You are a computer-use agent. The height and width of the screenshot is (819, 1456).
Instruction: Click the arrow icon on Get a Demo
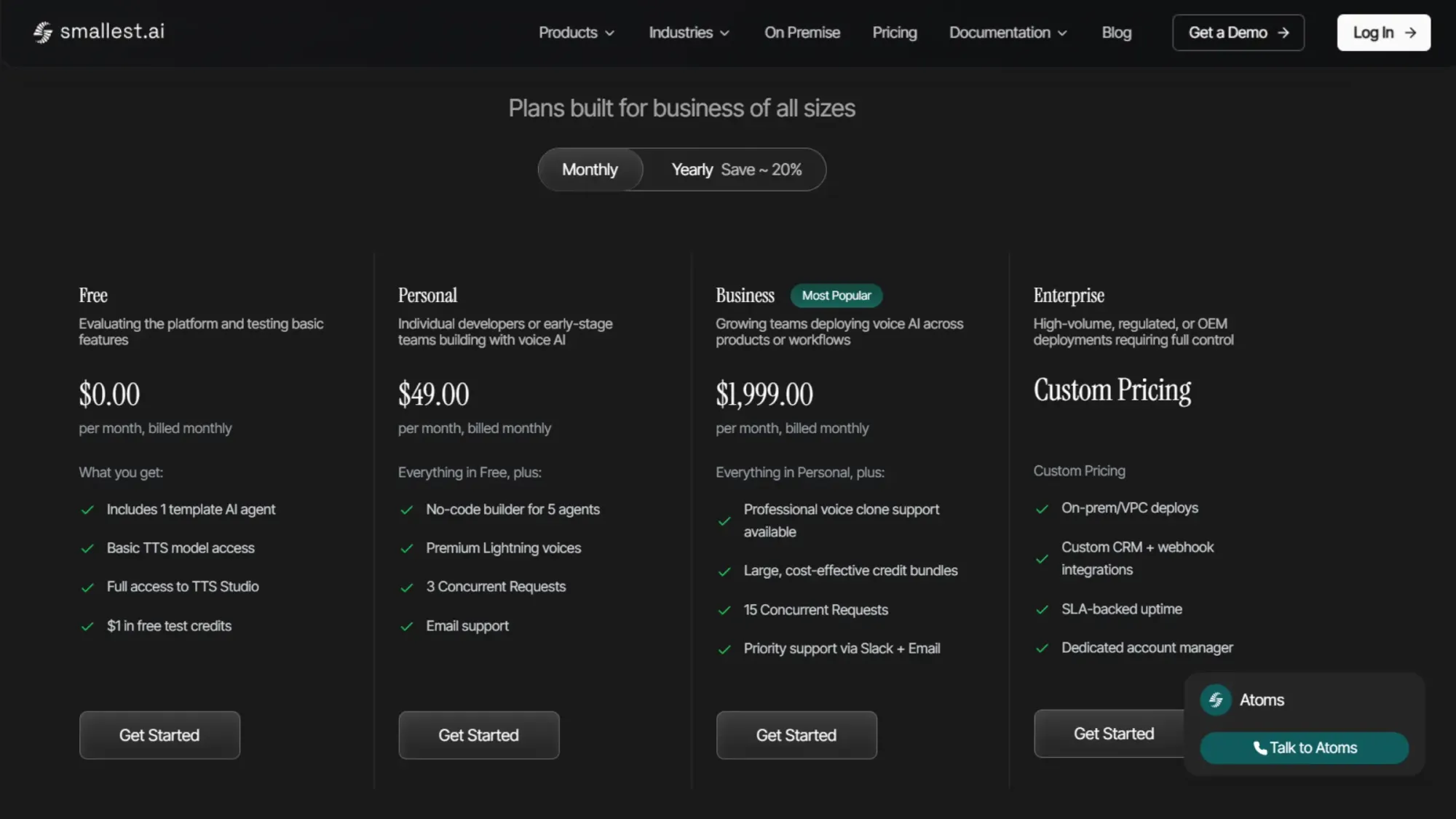(1282, 33)
